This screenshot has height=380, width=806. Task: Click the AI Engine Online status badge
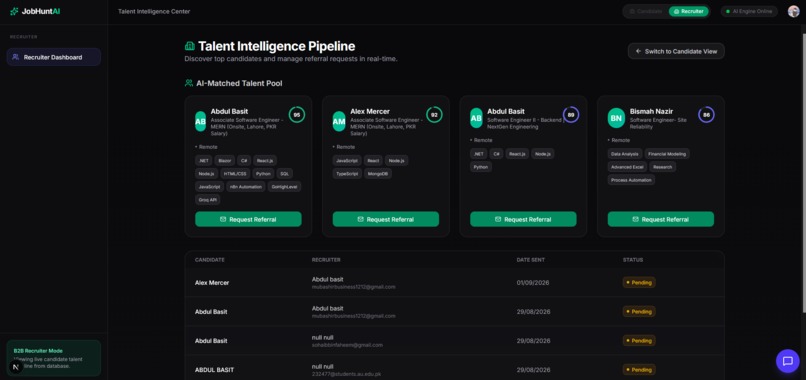pos(749,11)
